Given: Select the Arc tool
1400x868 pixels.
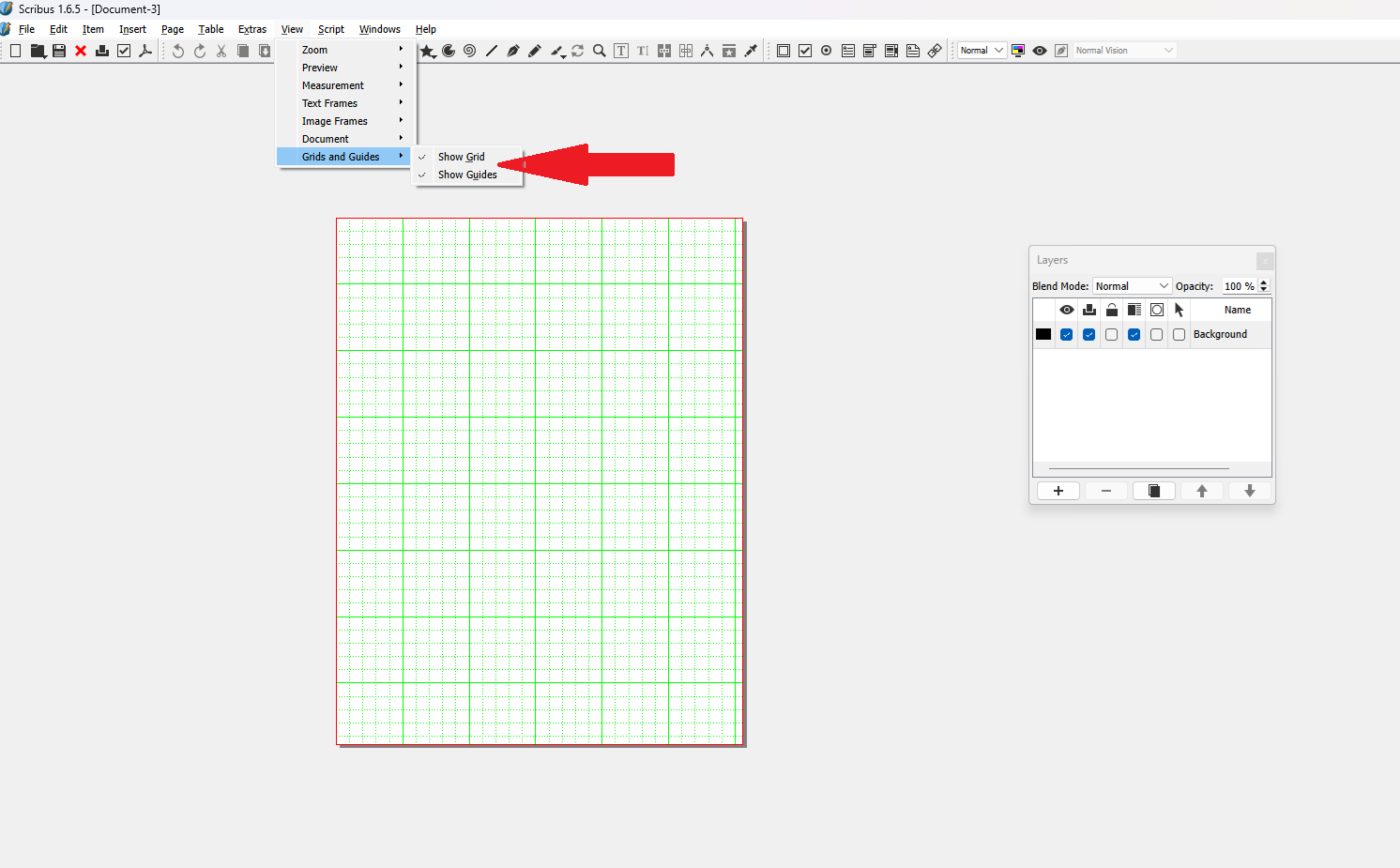Looking at the screenshot, I should (449, 51).
